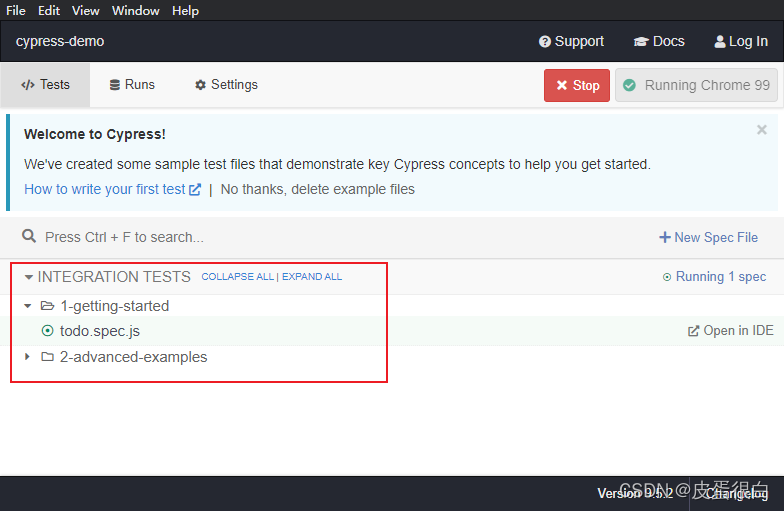Open the Docs link

coord(659,41)
